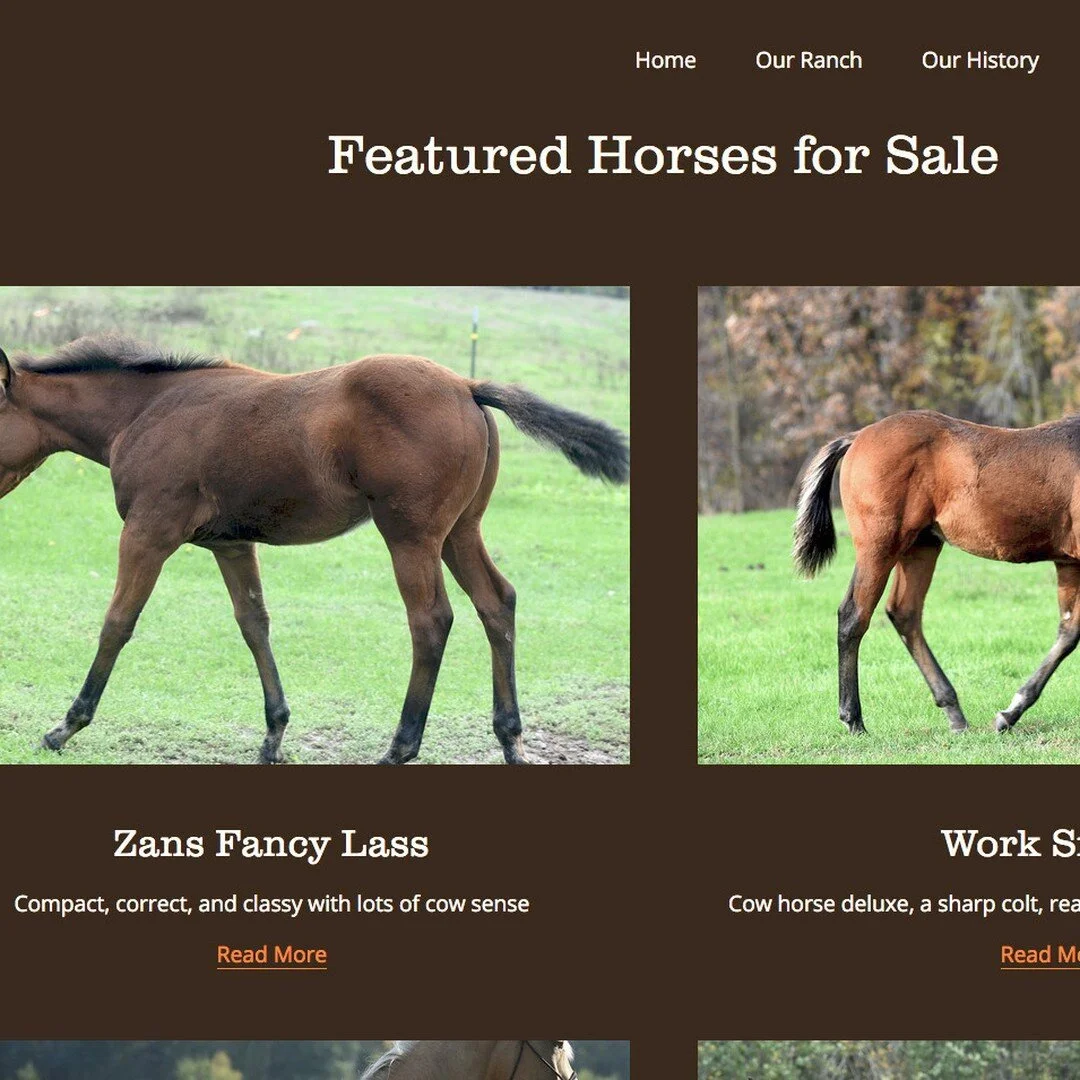This screenshot has width=1080, height=1080.
Task: Go to the Our Ranch page
Action: (809, 60)
